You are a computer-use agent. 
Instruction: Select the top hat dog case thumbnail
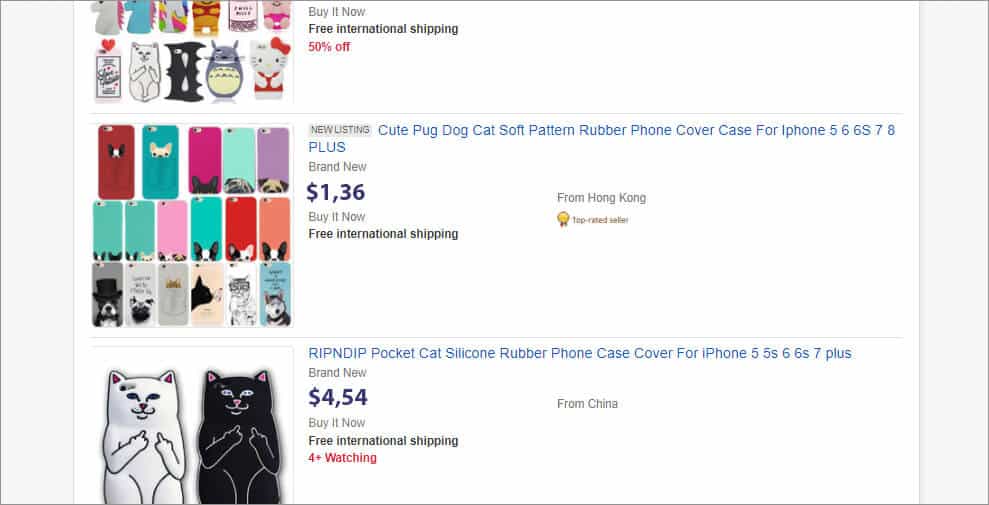[x=107, y=294]
